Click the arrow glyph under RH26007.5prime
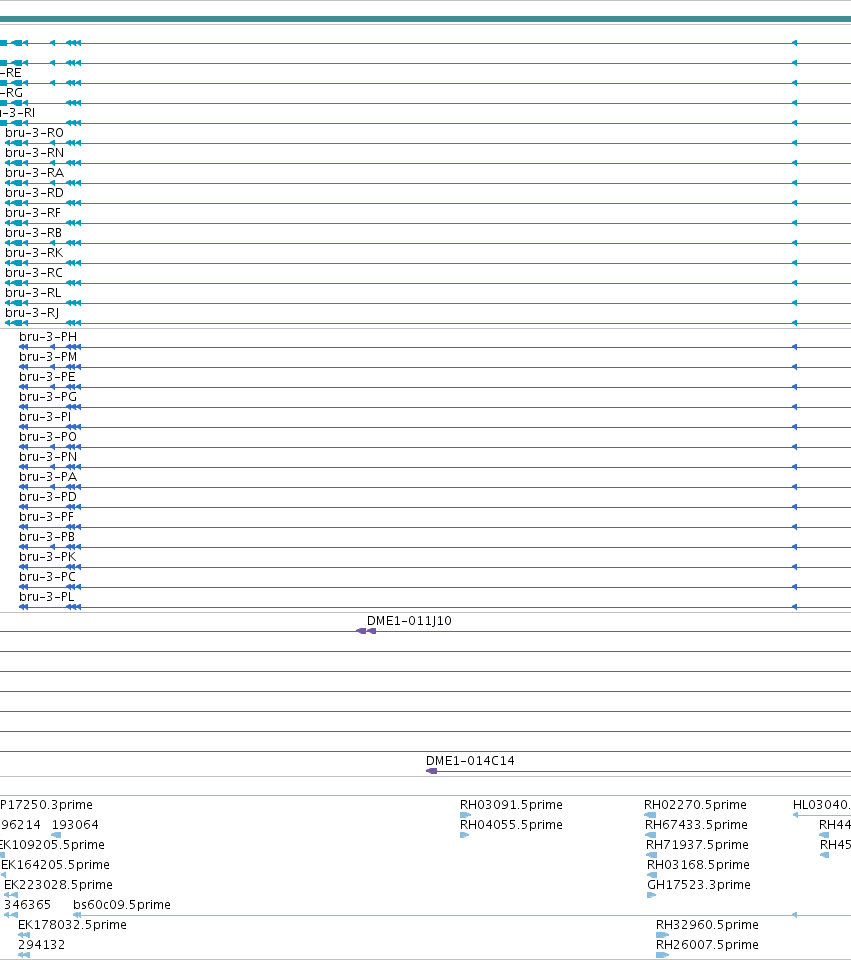851x960 pixels. pyautogui.click(x=662, y=955)
